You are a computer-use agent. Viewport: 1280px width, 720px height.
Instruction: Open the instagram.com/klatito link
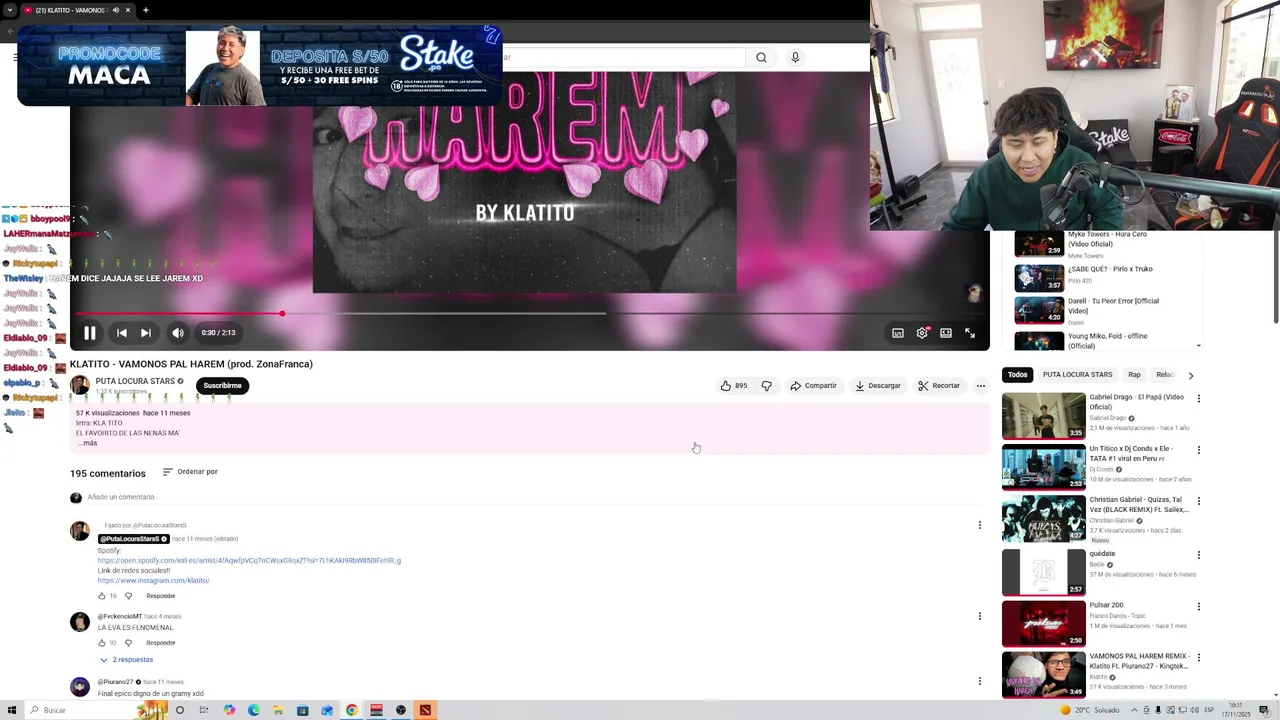tap(153, 581)
